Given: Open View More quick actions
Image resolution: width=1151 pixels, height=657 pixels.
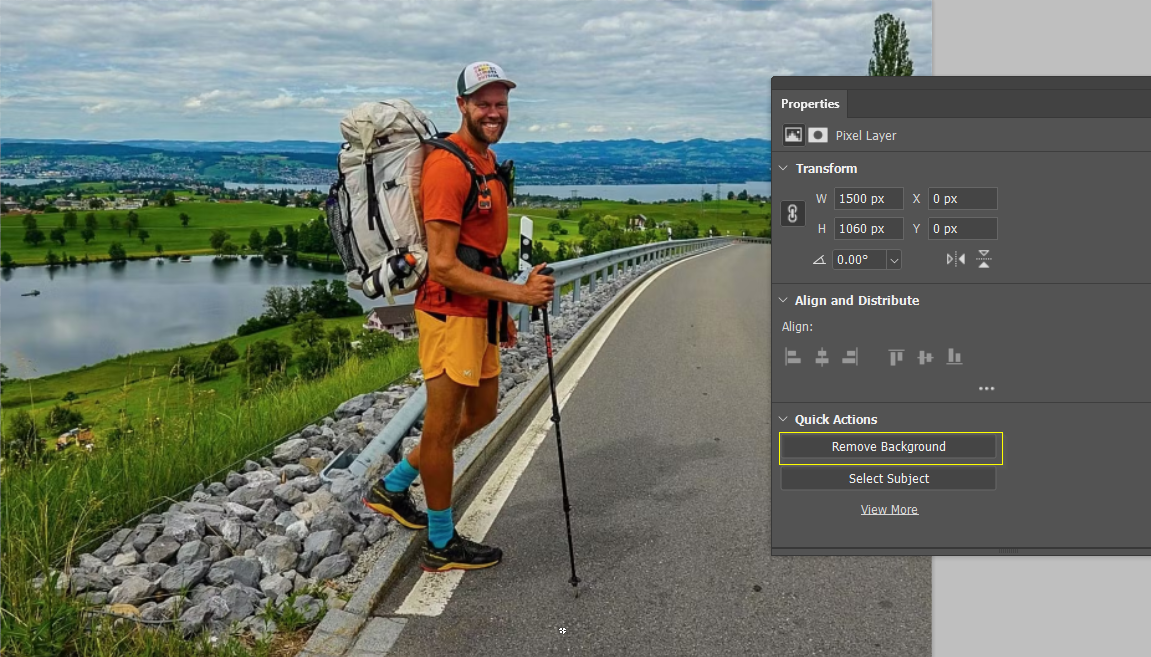Looking at the screenshot, I should pyautogui.click(x=889, y=509).
